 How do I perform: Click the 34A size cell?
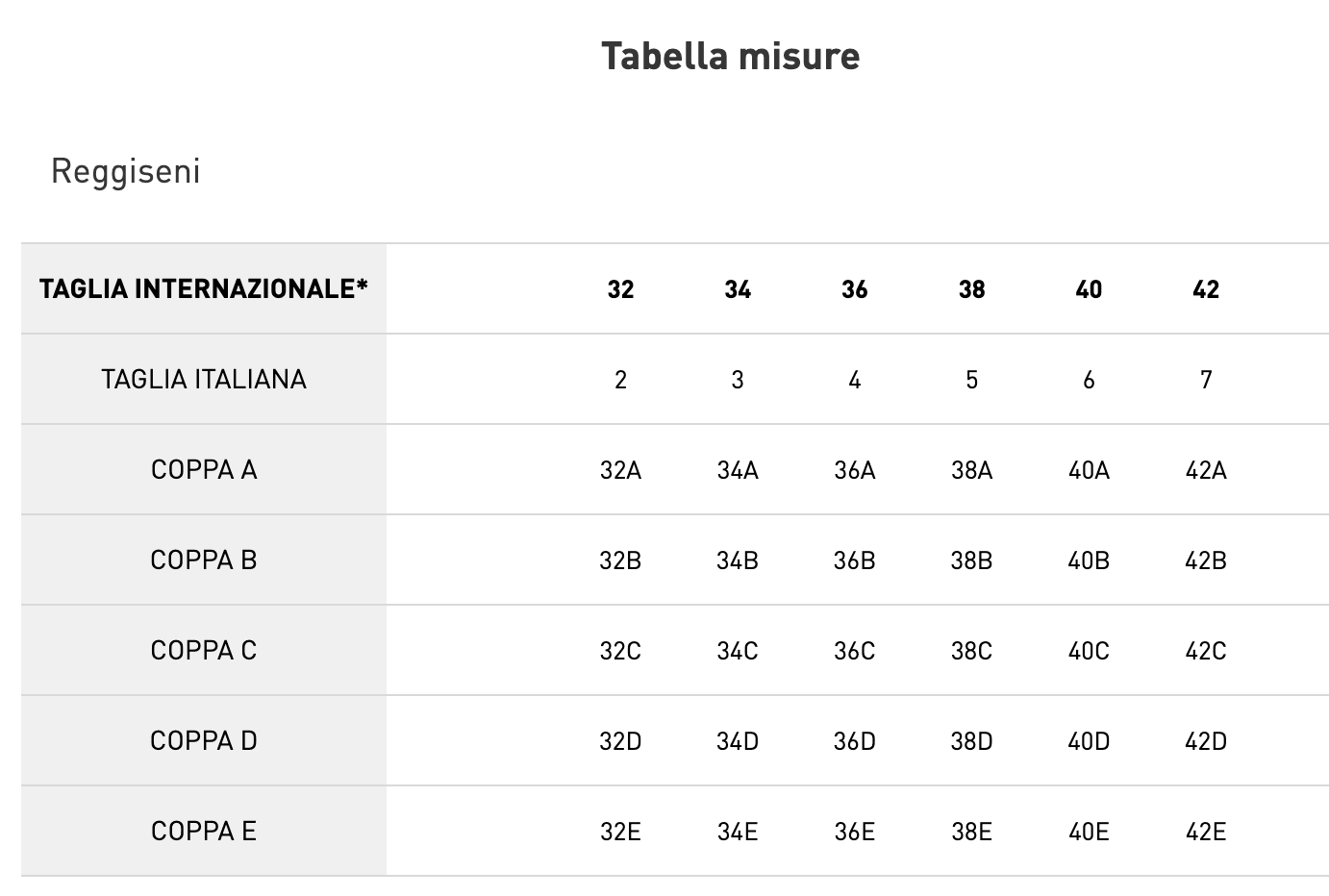coord(738,470)
